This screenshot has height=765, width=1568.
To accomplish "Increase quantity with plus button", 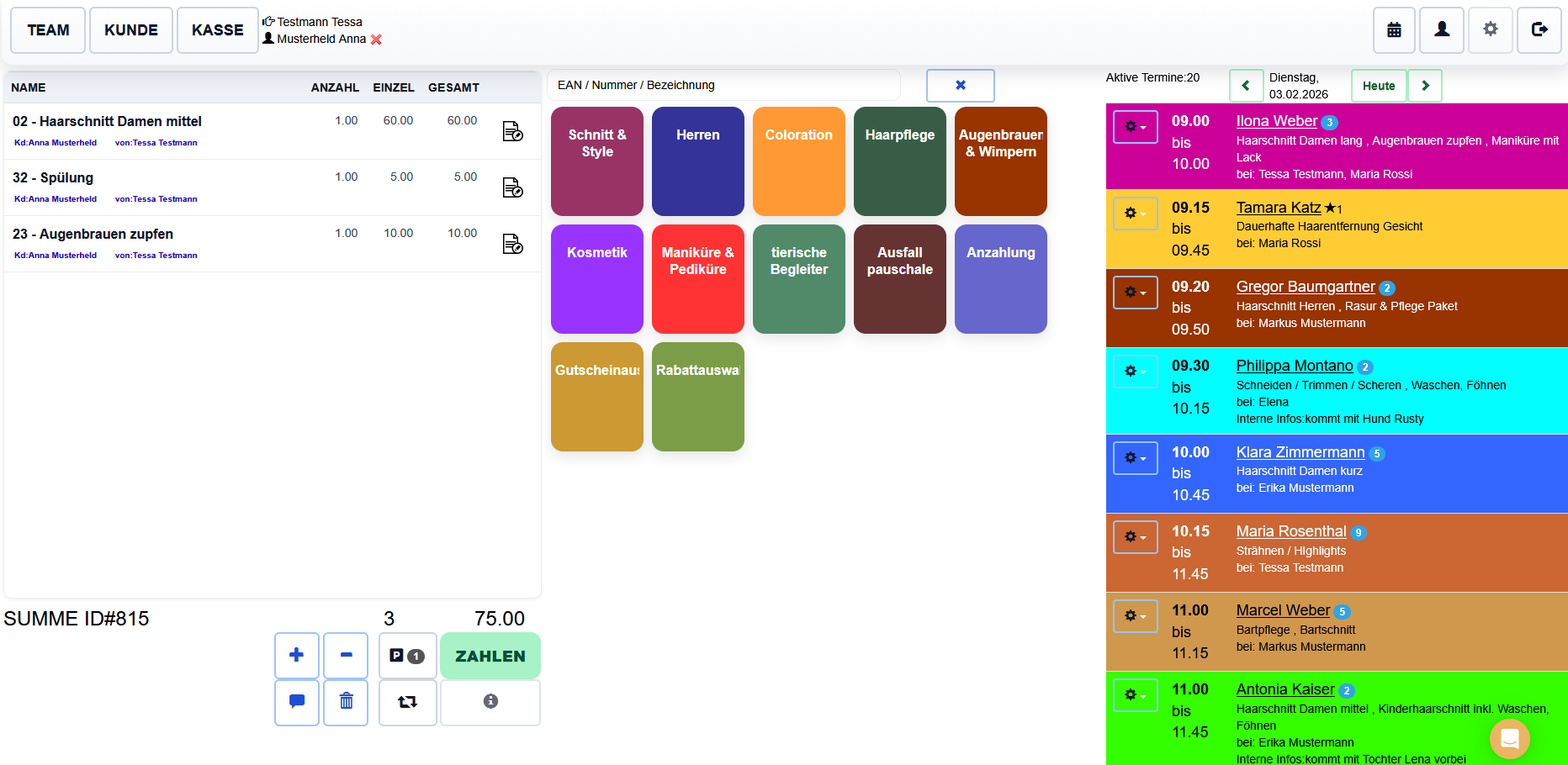I will point(297,655).
